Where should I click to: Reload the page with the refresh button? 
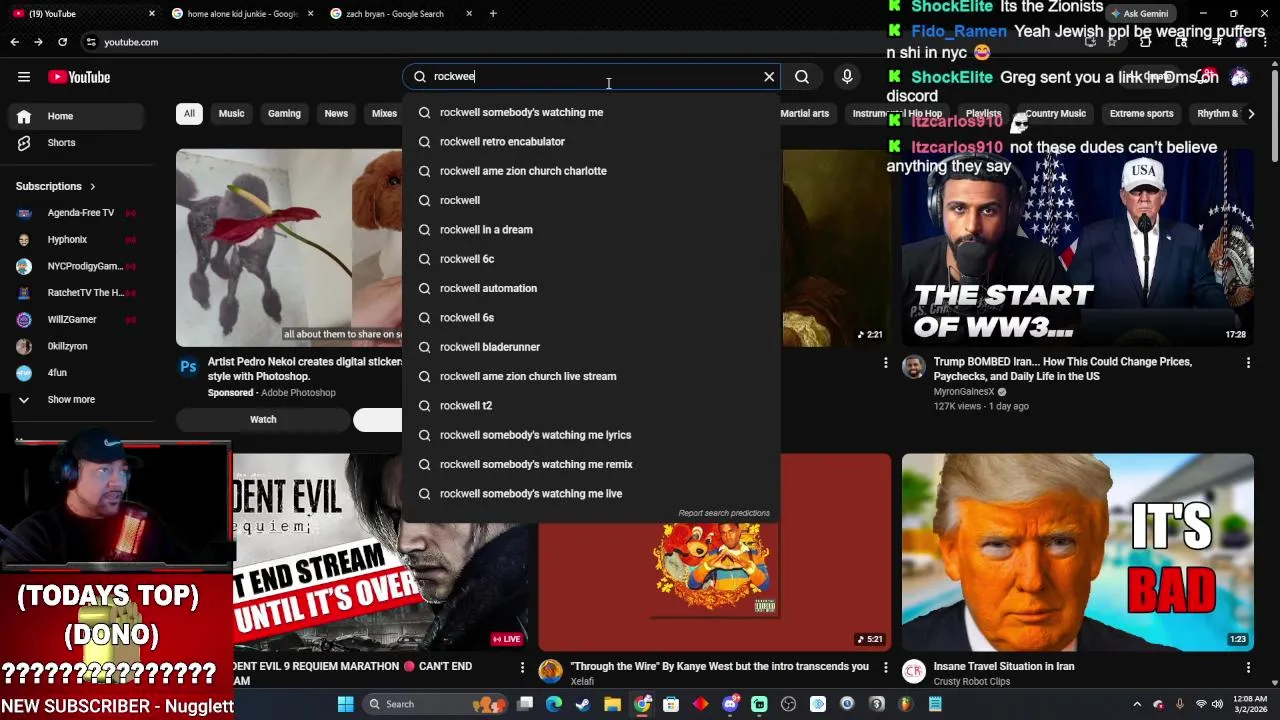tap(62, 42)
